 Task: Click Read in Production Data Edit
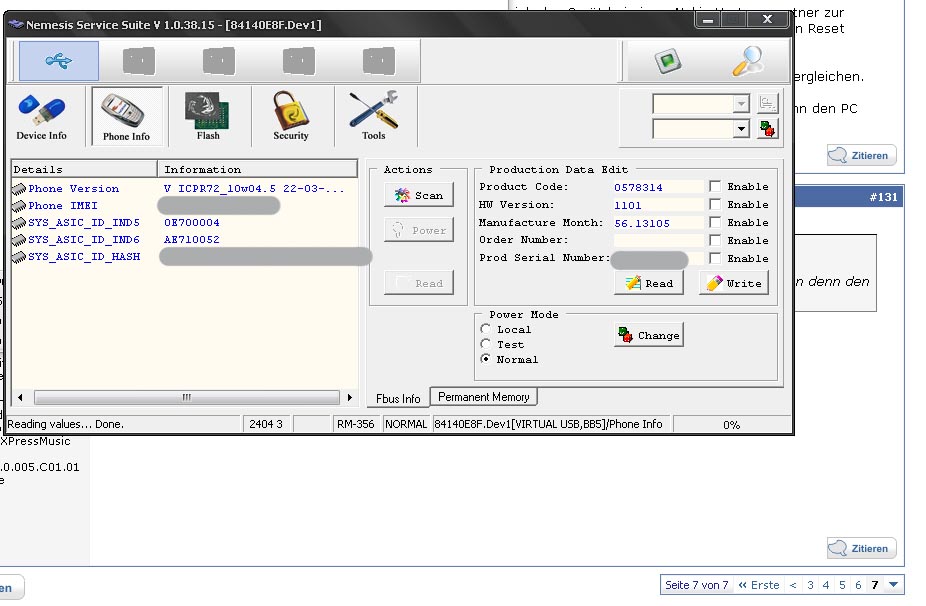click(649, 283)
